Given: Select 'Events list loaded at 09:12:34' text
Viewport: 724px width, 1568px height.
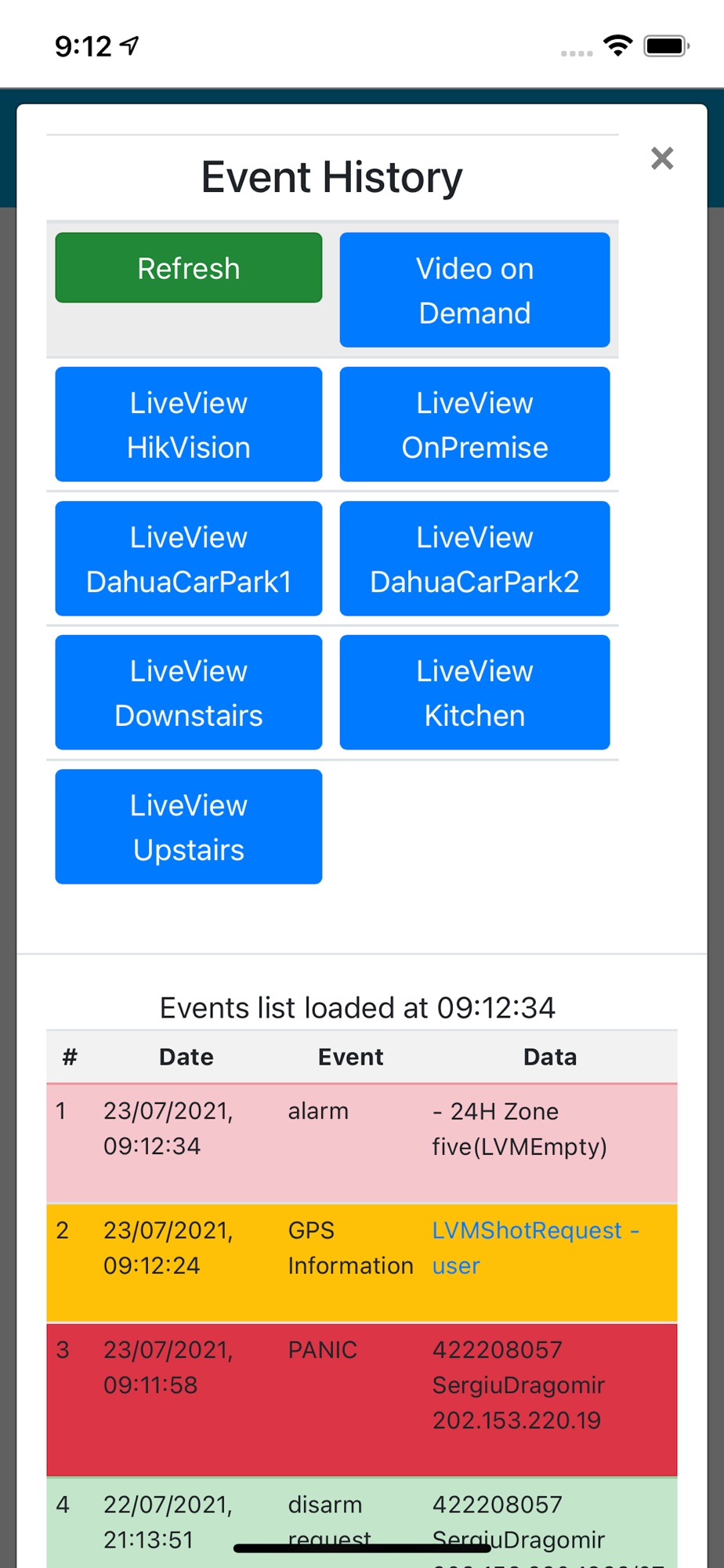Looking at the screenshot, I should pyautogui.click(x=357, y=1007).
